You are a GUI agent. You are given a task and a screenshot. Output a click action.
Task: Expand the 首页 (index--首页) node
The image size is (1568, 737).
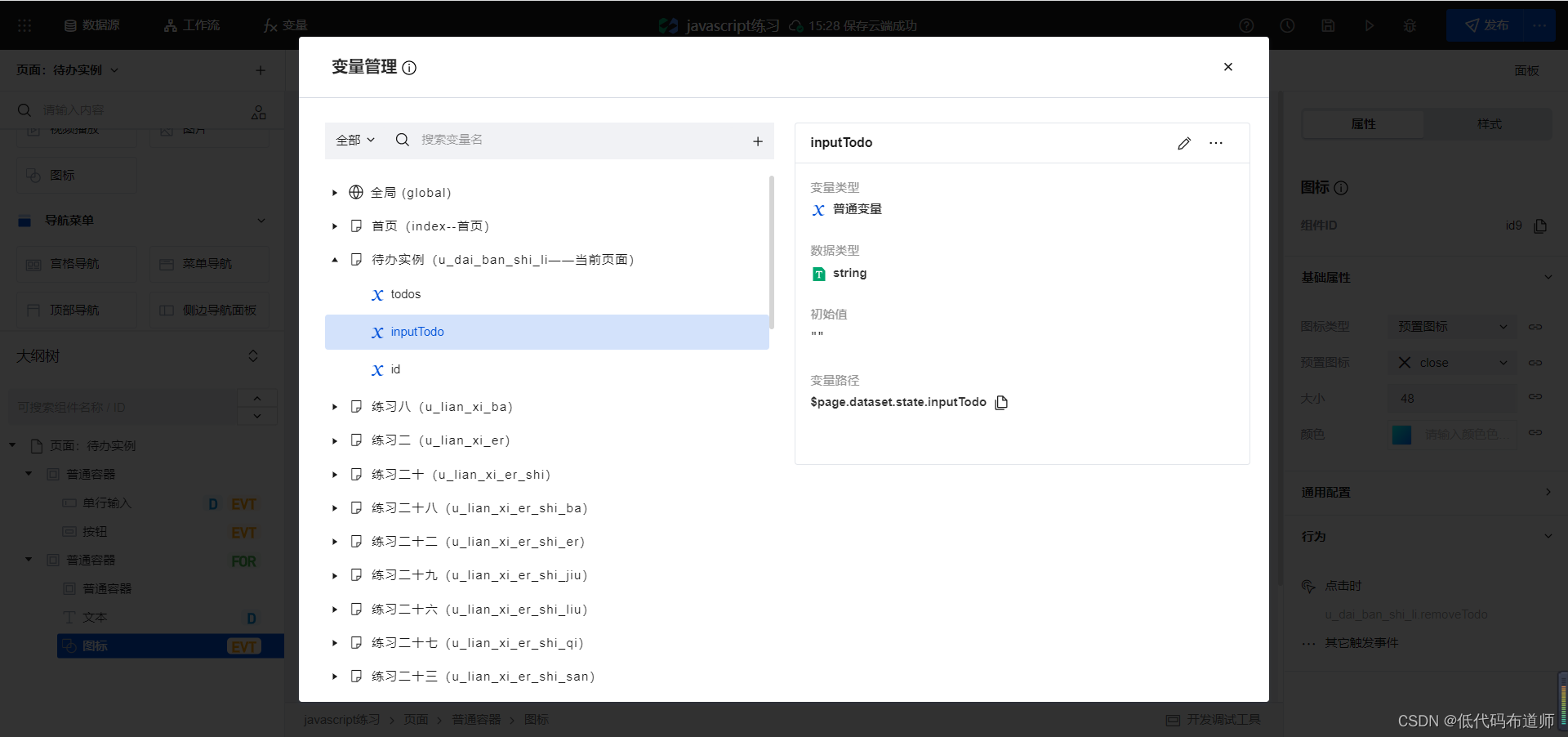tap(335, 226)
